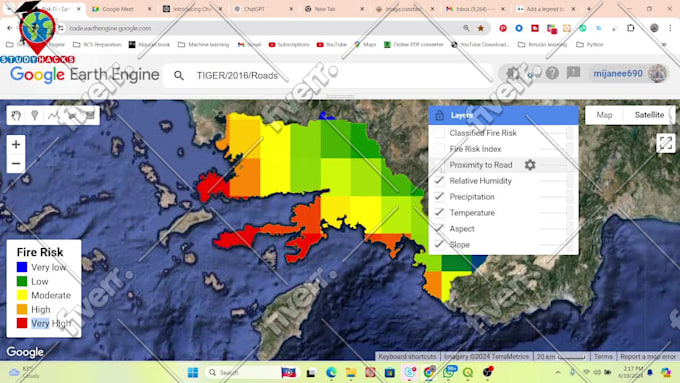This screenshot has width=680, height=383.
Task: Switch to the ChatGPT browser tab
Action: (x=264, y=9)
